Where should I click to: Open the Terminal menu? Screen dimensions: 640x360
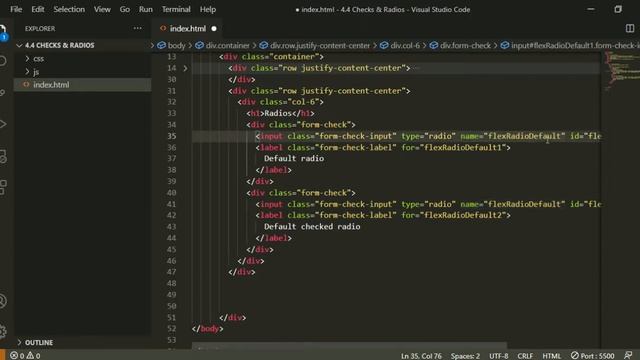click(176, 9)
